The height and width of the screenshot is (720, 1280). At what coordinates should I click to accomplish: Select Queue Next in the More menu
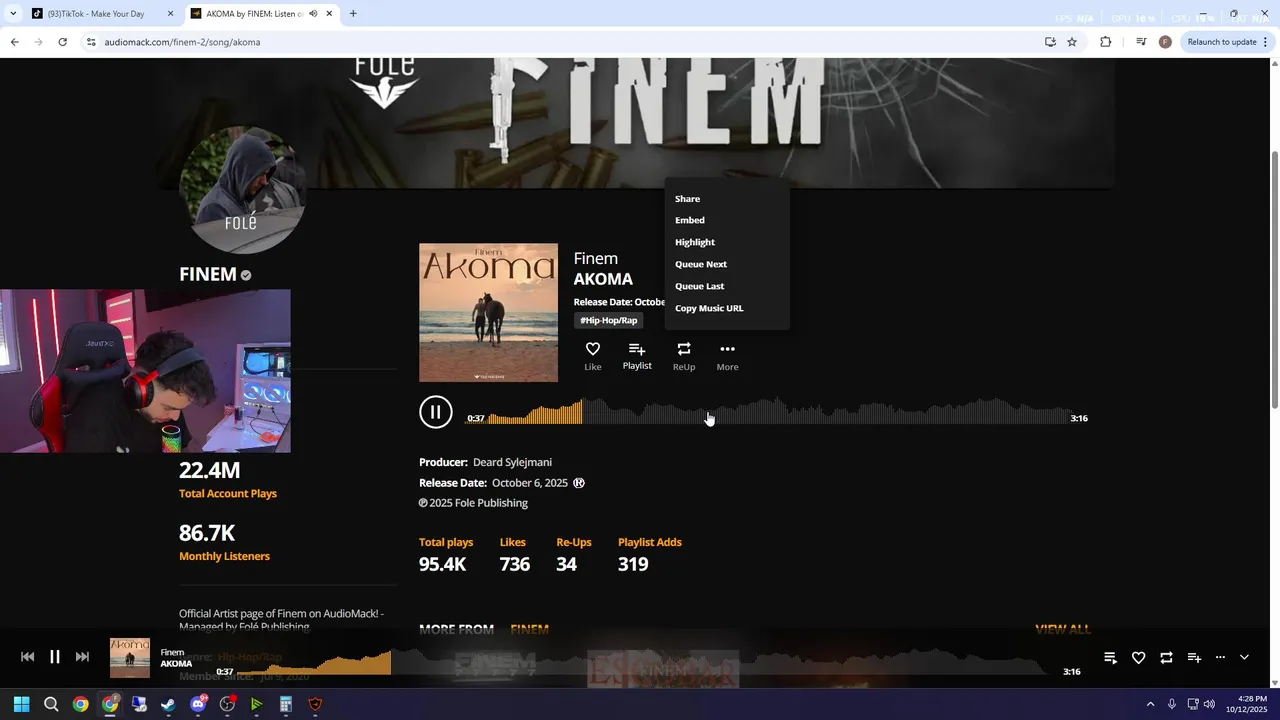pyautogui.click(x=701, y=264)
